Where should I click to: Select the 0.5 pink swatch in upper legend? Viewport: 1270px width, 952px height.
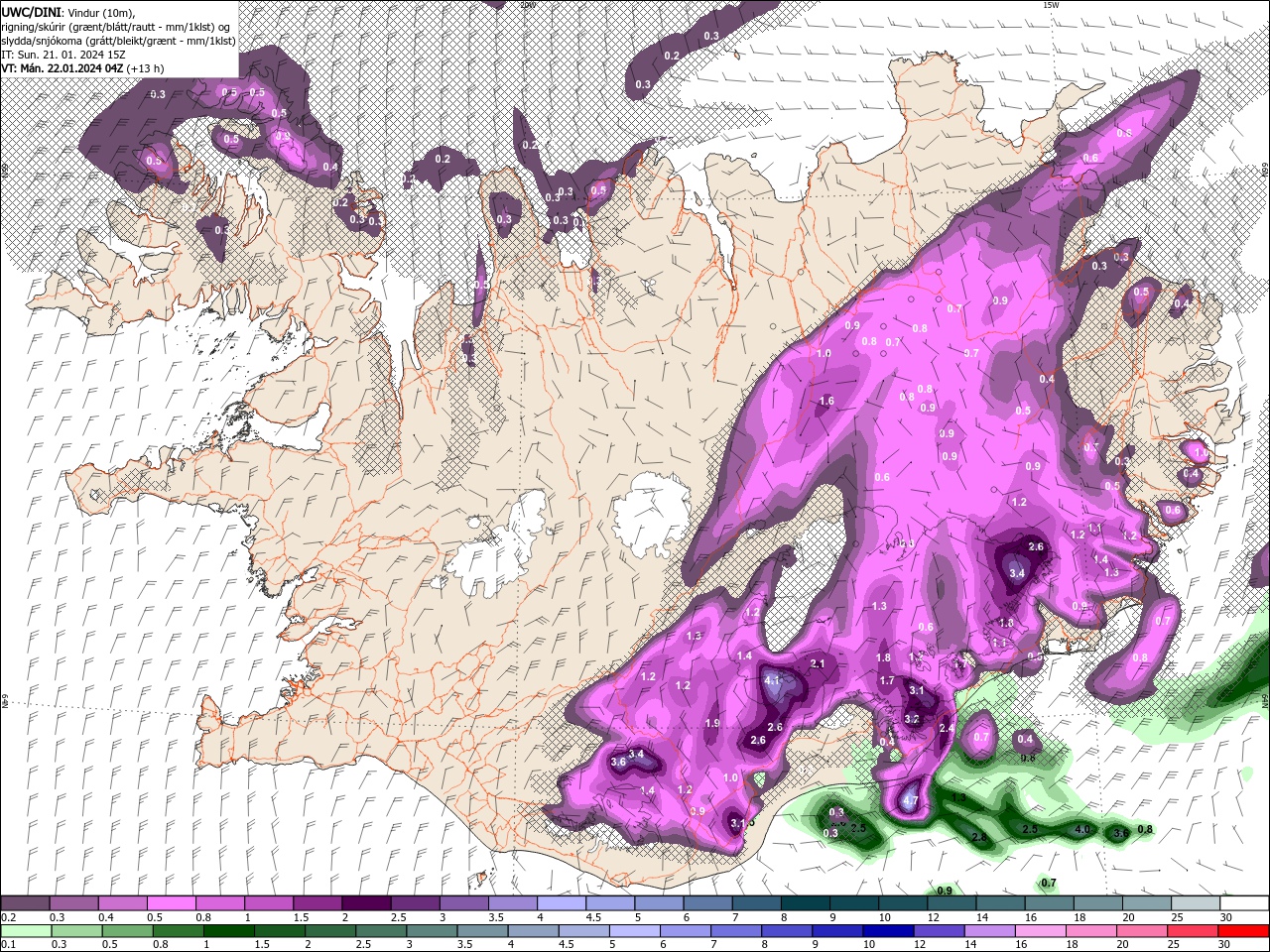[x=171, y=903]
